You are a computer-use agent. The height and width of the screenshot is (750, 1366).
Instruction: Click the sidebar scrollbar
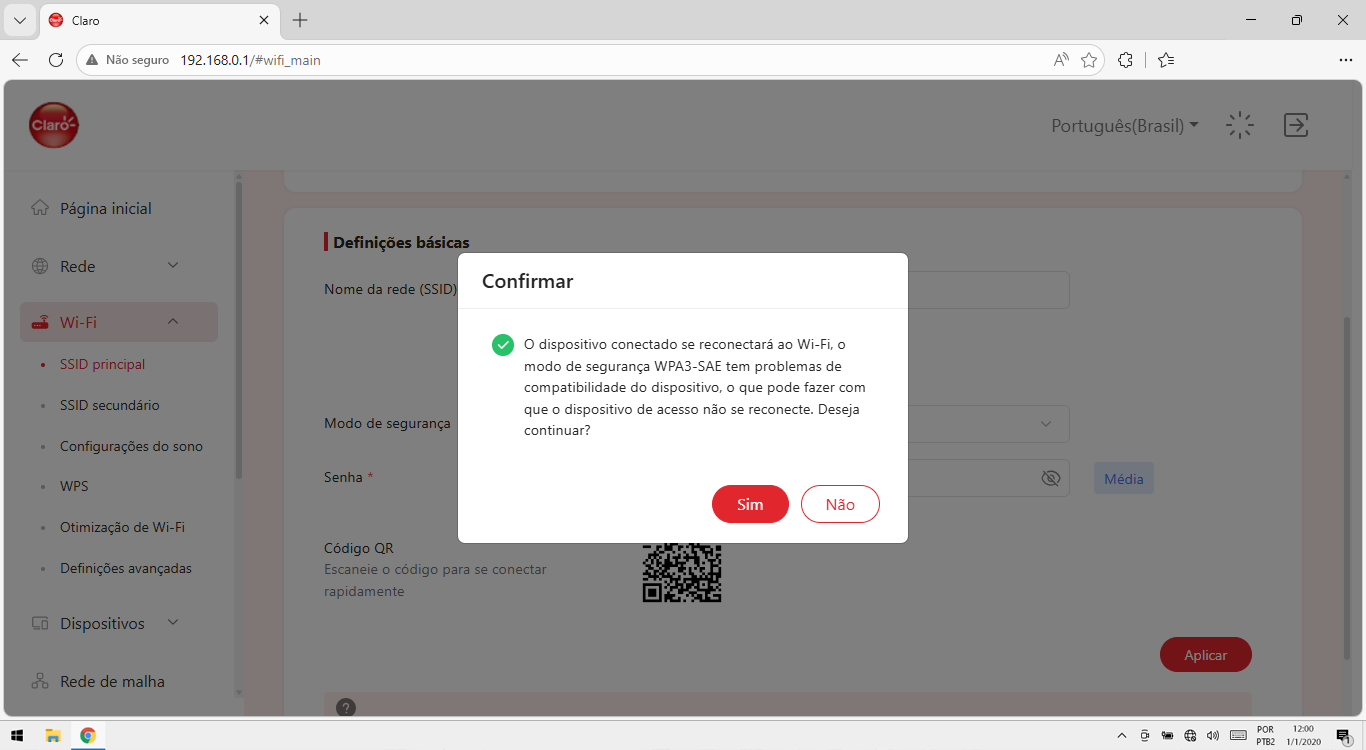(x=238, y=330)
